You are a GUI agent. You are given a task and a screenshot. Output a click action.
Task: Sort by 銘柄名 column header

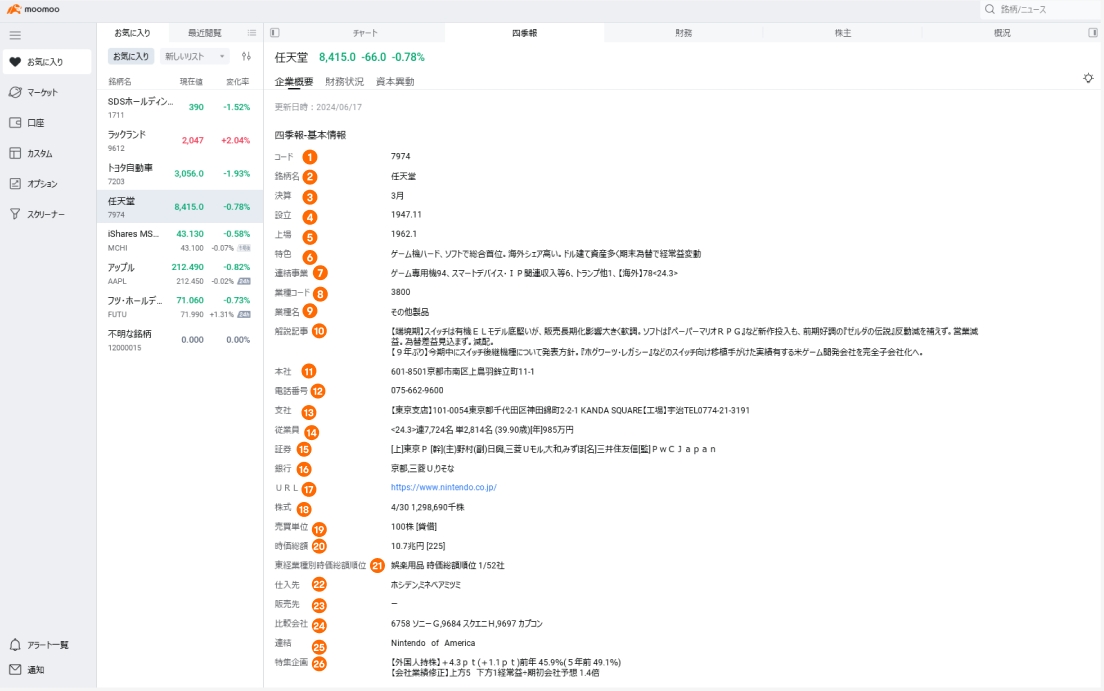pyautogui.click(x=120, y=82)
